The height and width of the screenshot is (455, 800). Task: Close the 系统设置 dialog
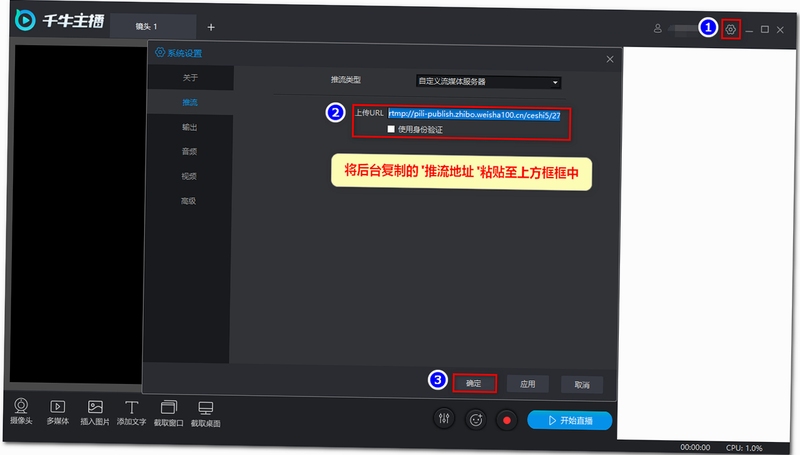coord(610,59)
